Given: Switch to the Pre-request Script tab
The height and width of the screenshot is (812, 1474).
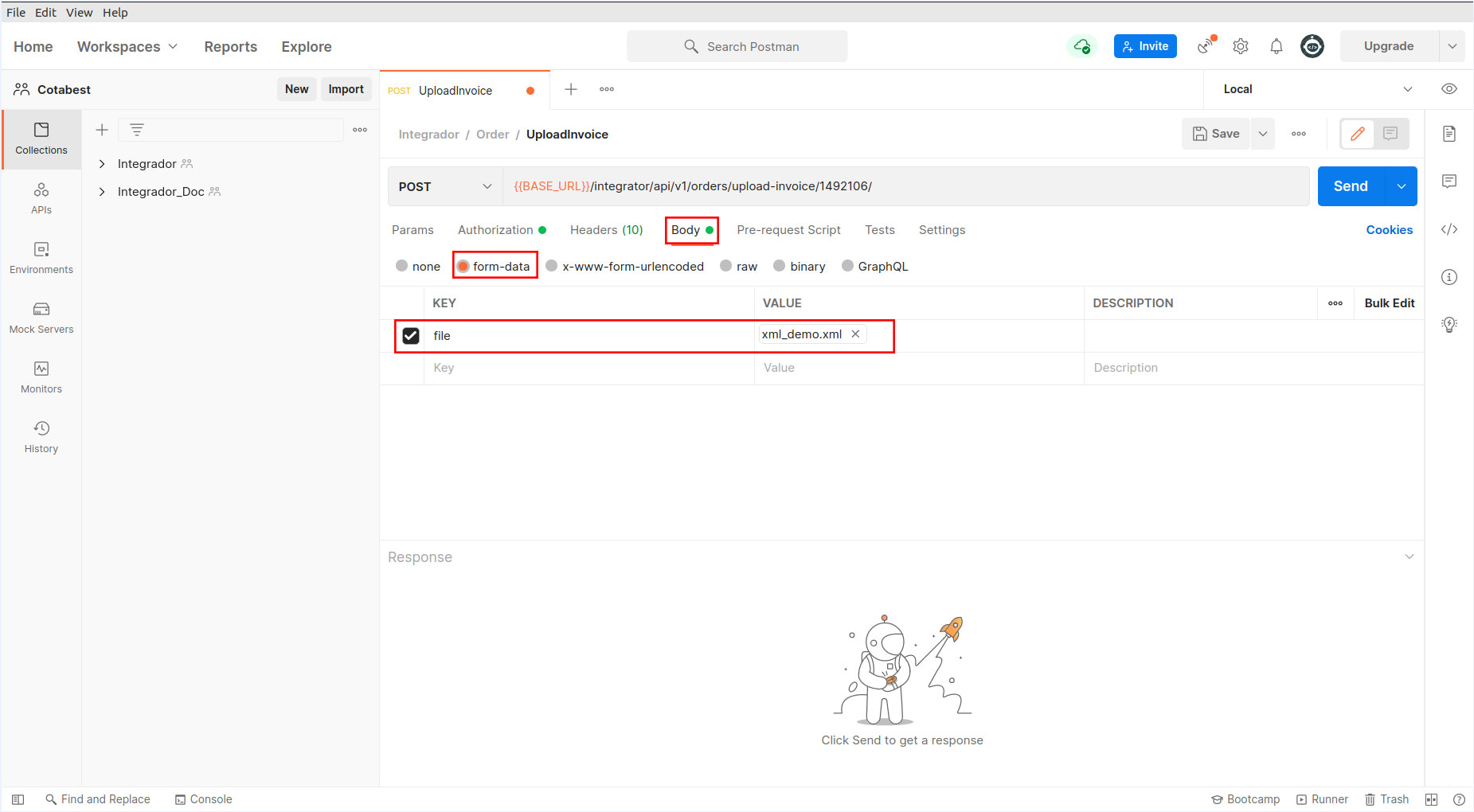Looking at the screenshot, I should pos(788,230).
